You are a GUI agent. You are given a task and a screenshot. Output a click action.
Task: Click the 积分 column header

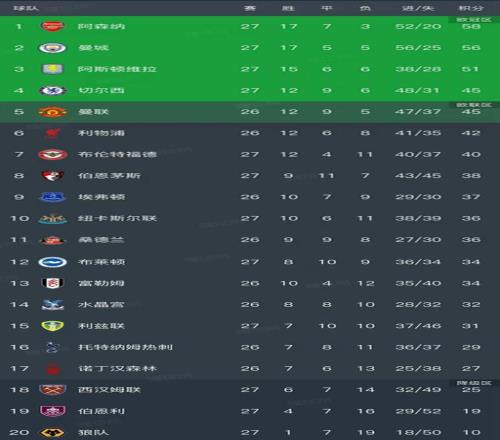[x=471, y=8]
